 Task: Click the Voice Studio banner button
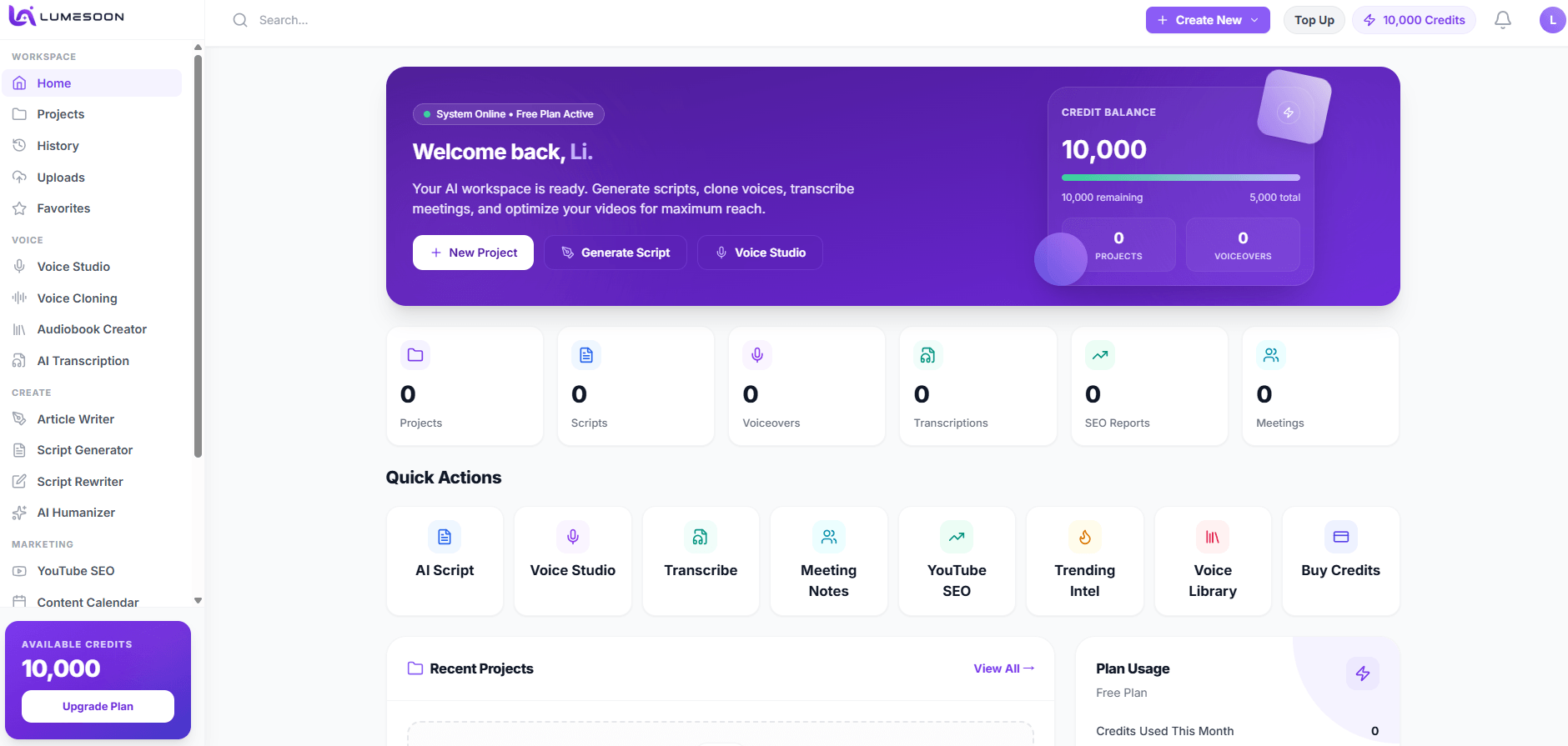click(x=760, y=253)
